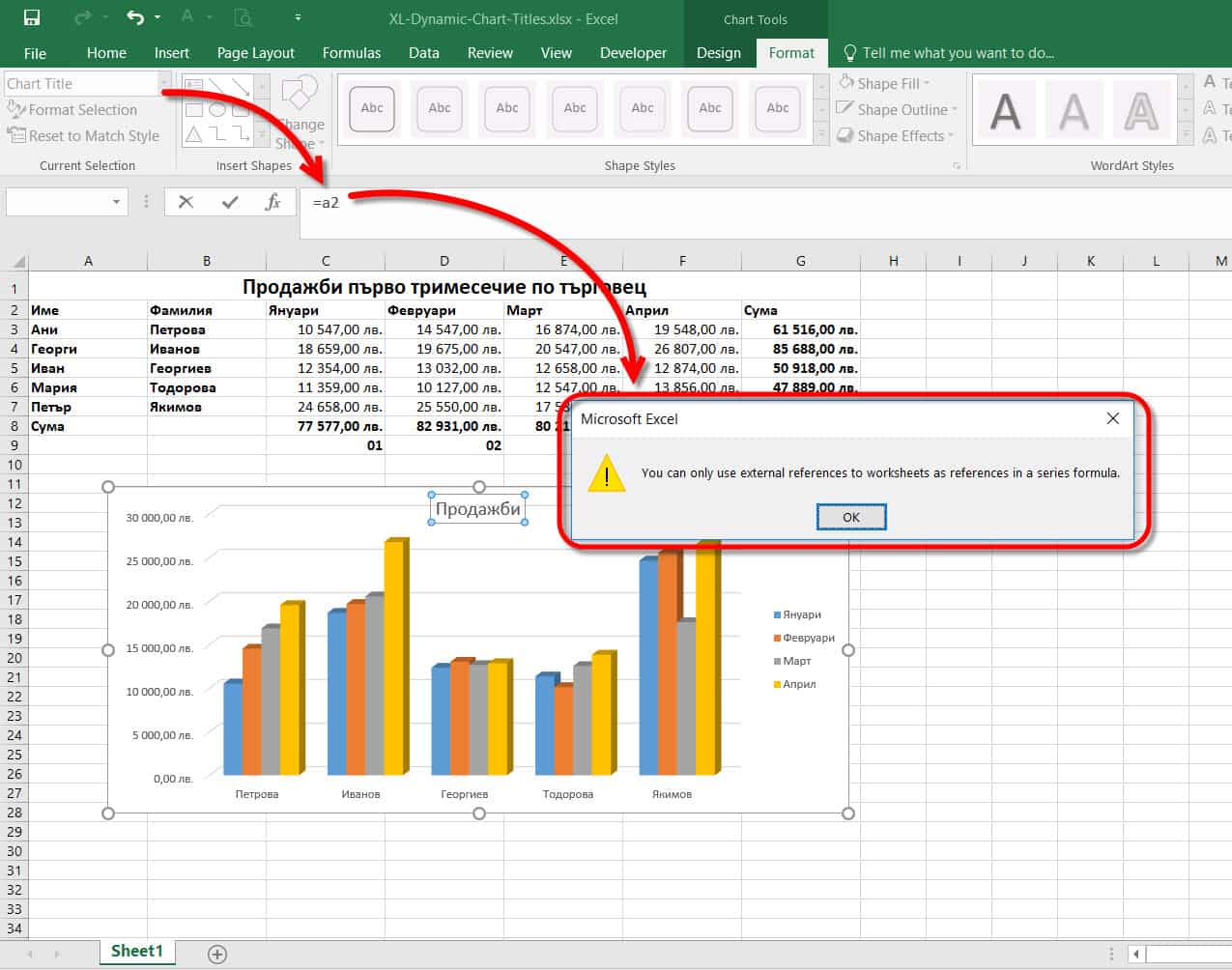Select the Arrow shape tool
The image size is (1232, 970).
click(x=241, y=87)
